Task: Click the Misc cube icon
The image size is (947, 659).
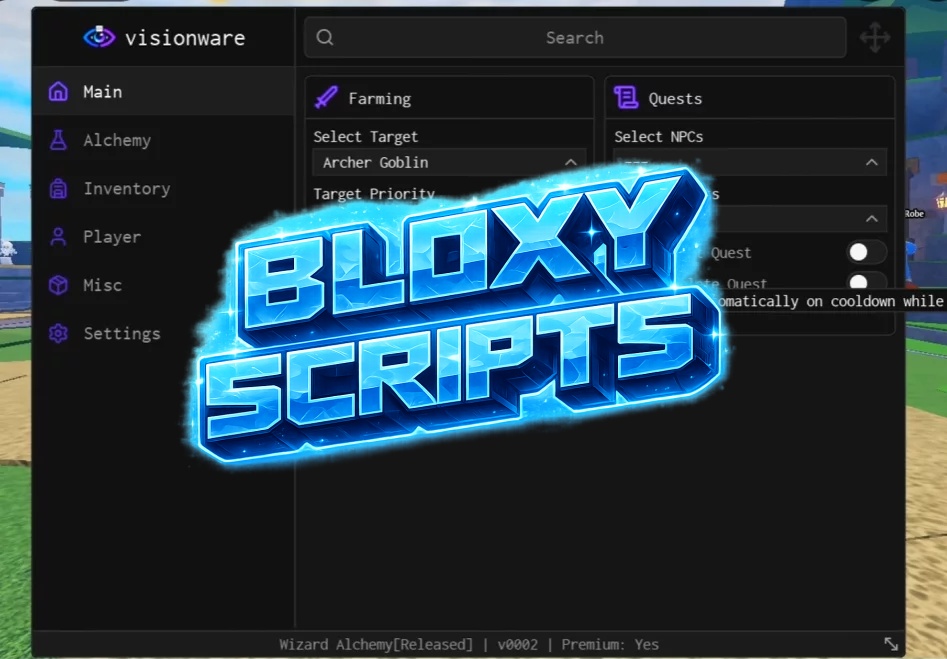Action: (59, 285)
